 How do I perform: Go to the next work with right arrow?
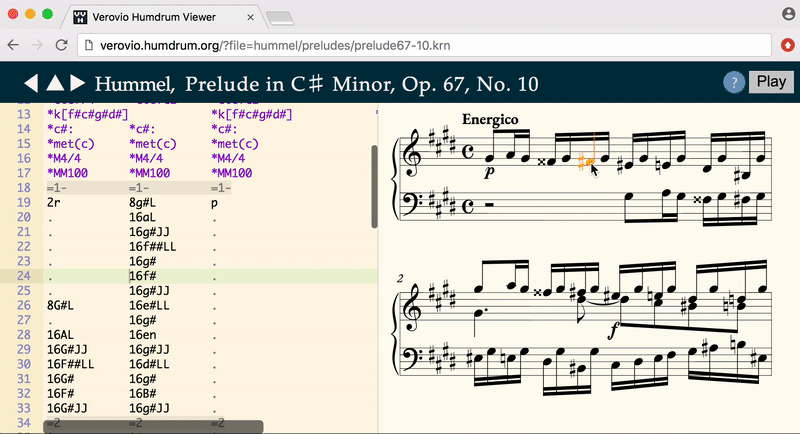pyautogui.click(x=78, y=83)
